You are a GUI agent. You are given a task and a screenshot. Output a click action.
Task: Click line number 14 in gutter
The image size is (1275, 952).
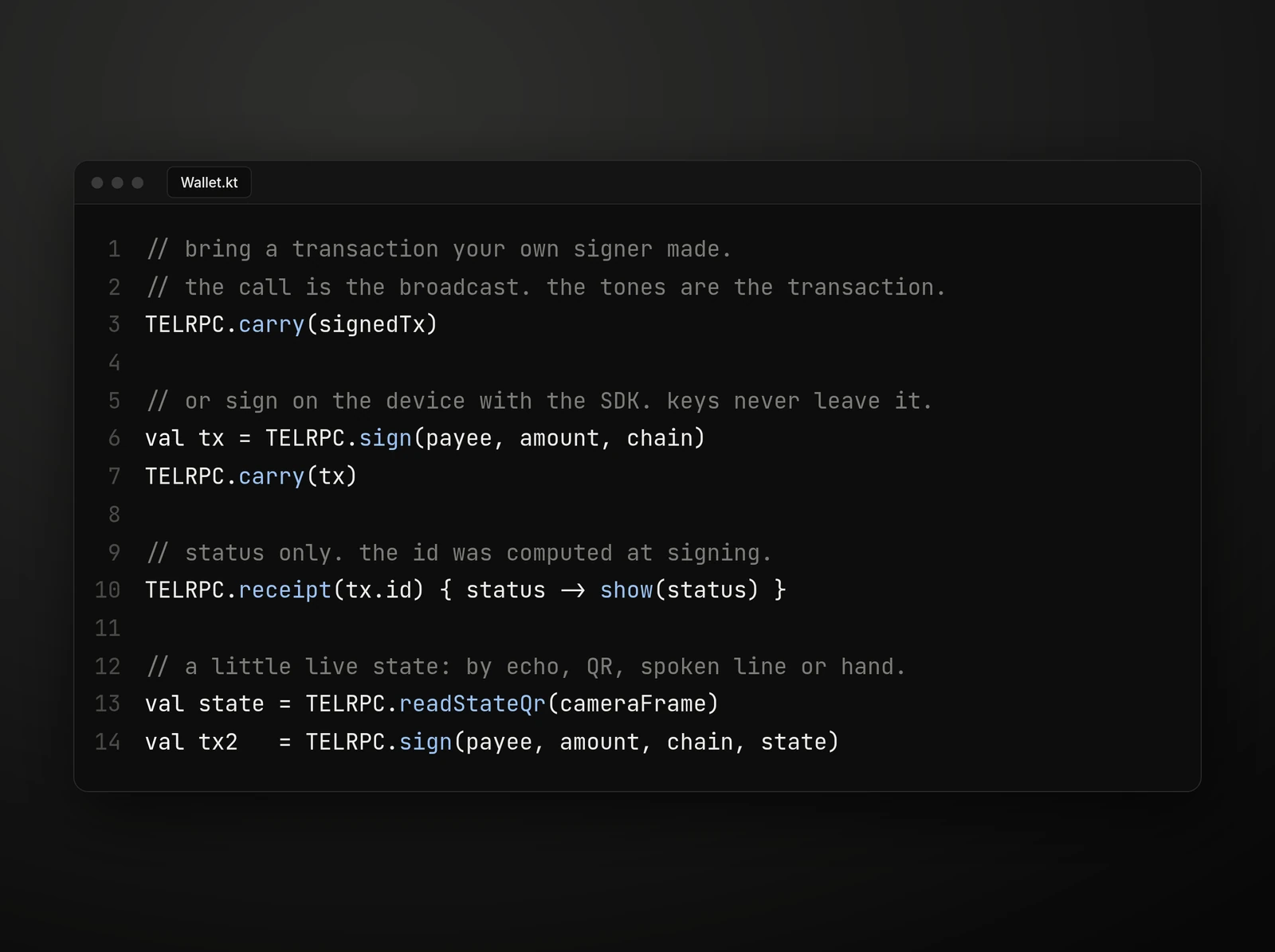[x=108, y=742]
